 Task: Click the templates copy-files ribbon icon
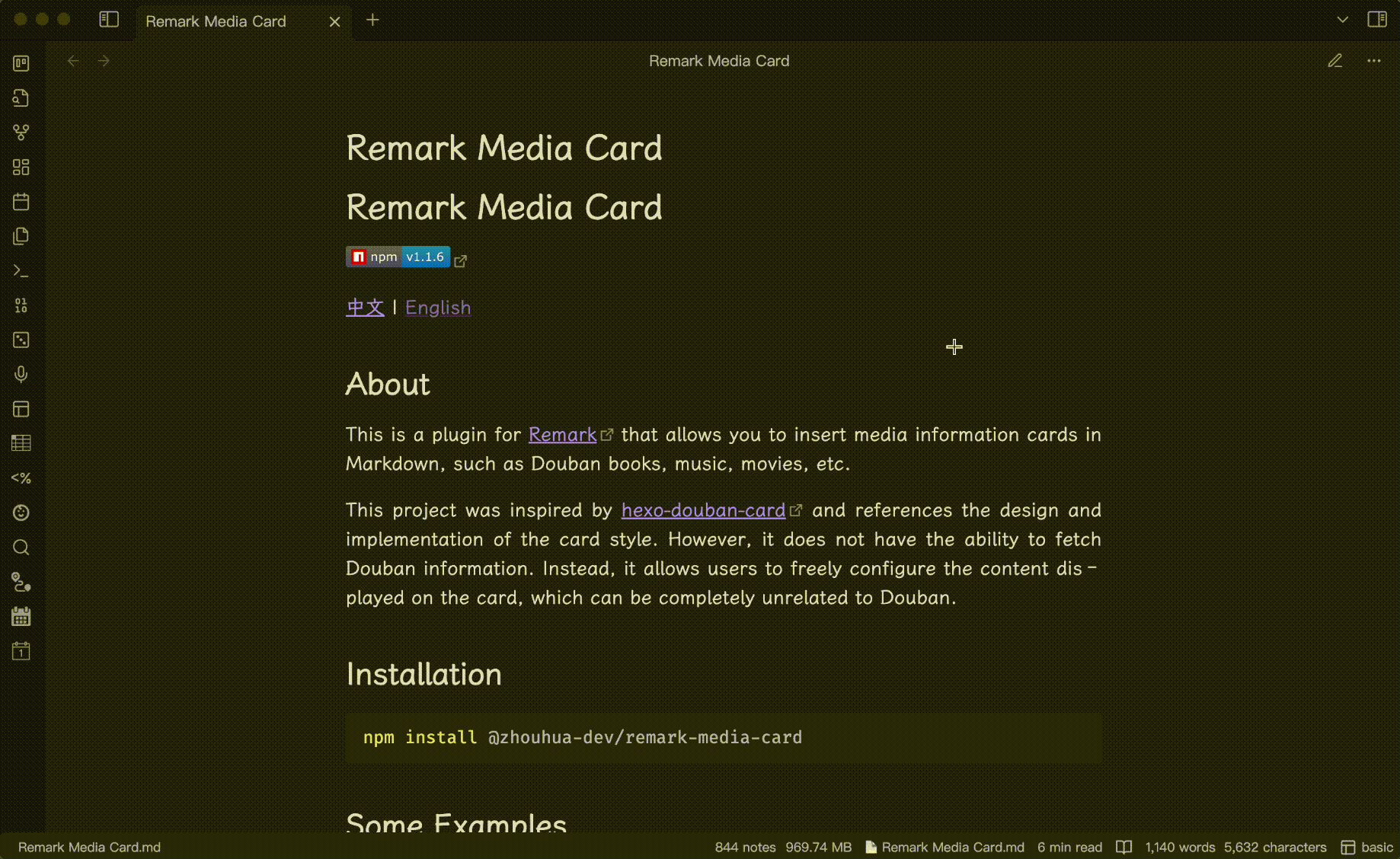click(x=21, y=236)
